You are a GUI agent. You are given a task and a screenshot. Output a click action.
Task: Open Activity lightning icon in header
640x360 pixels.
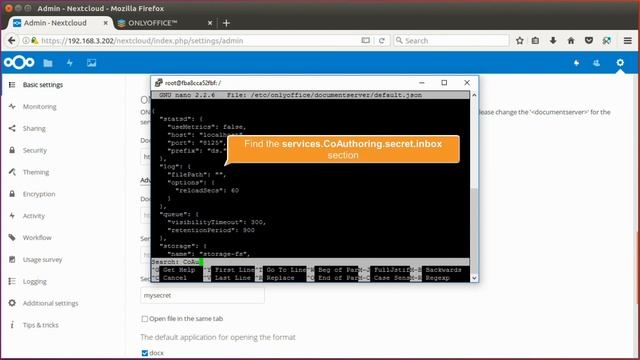[x=70, y=63]
